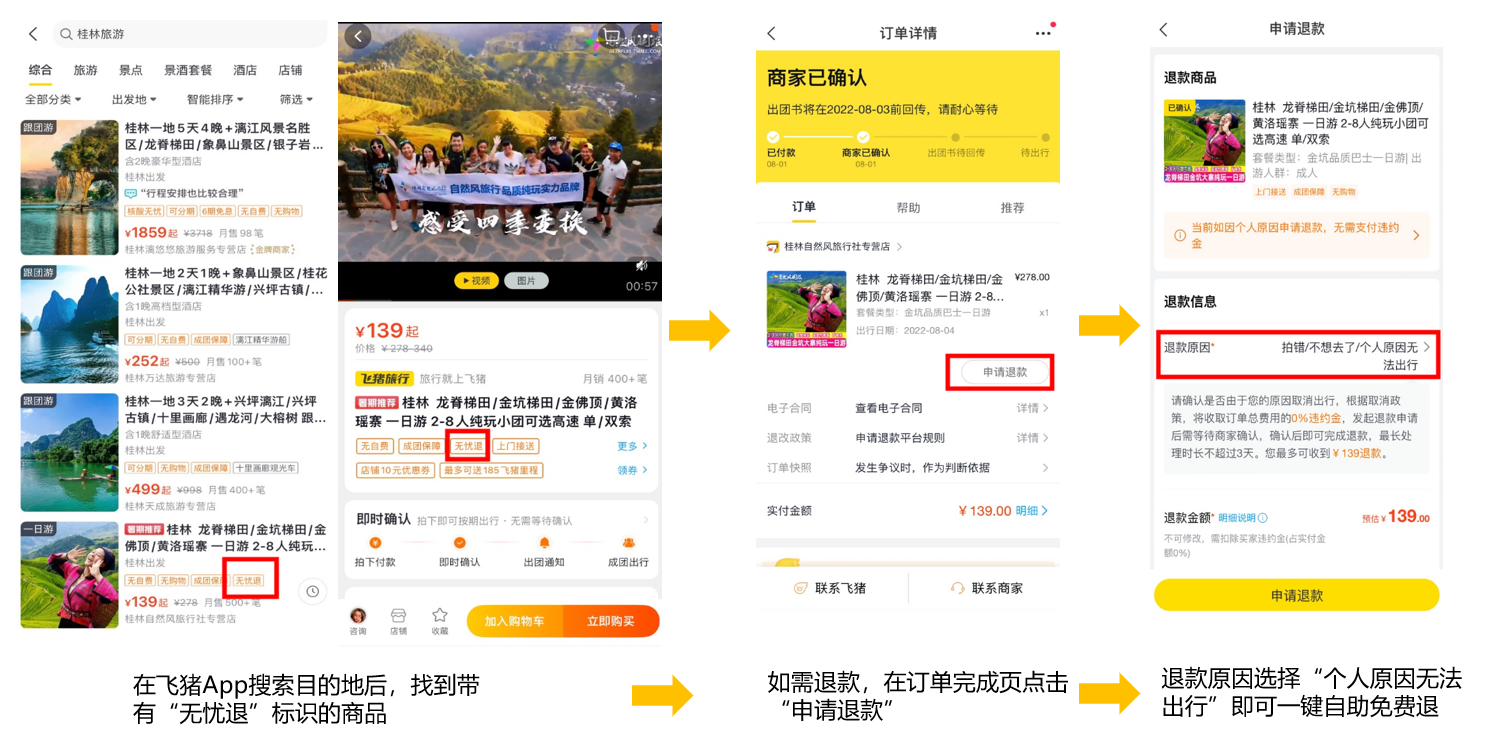Switch the media view to 视频

pos(476,281)
